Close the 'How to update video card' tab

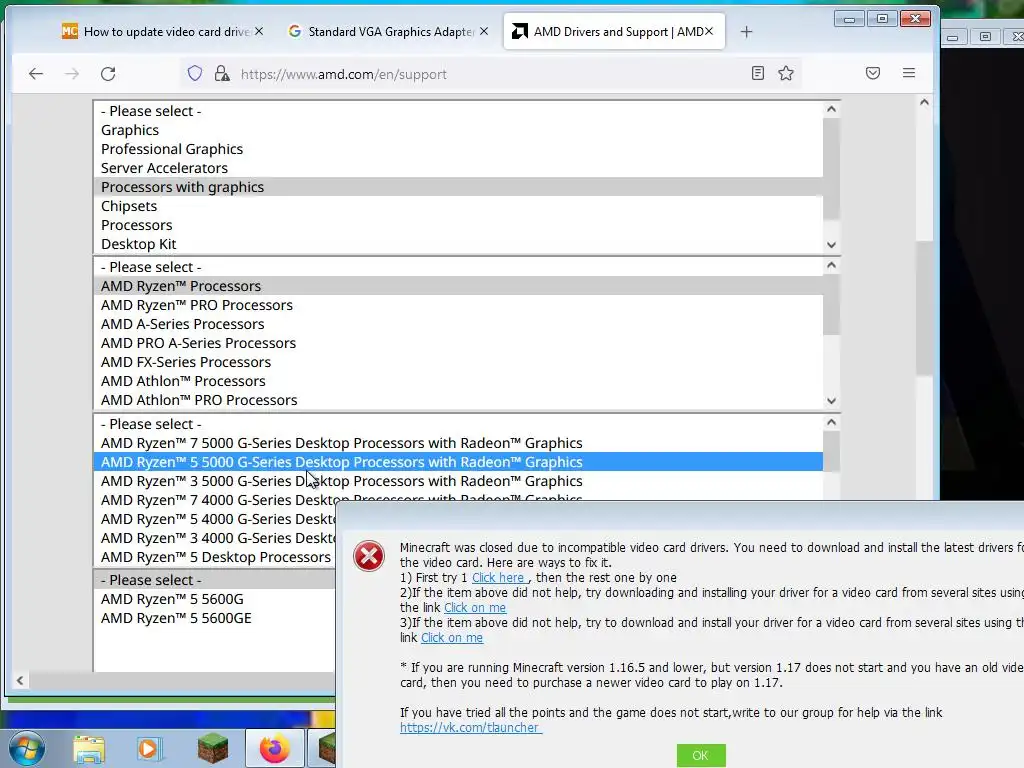[x=259, y=31]
